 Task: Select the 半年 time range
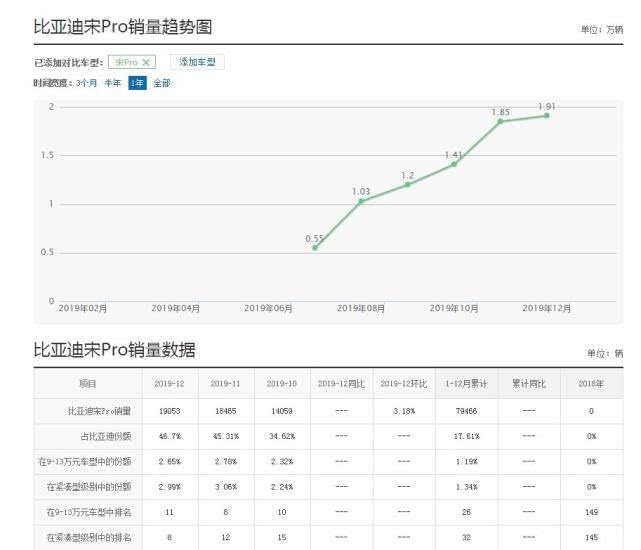pos(112,83)
